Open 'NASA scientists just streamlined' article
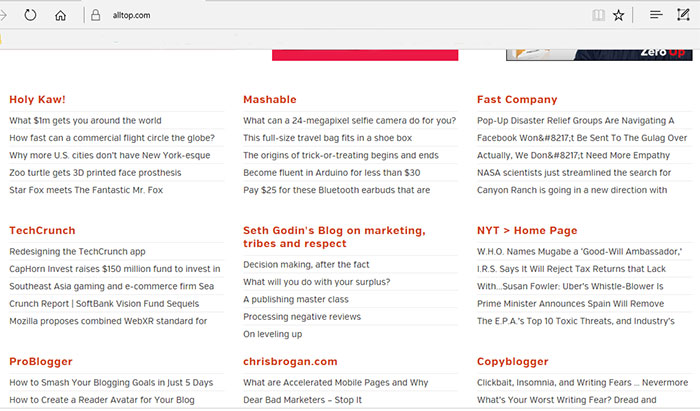 pyautogui.click(x=574, y=173)
